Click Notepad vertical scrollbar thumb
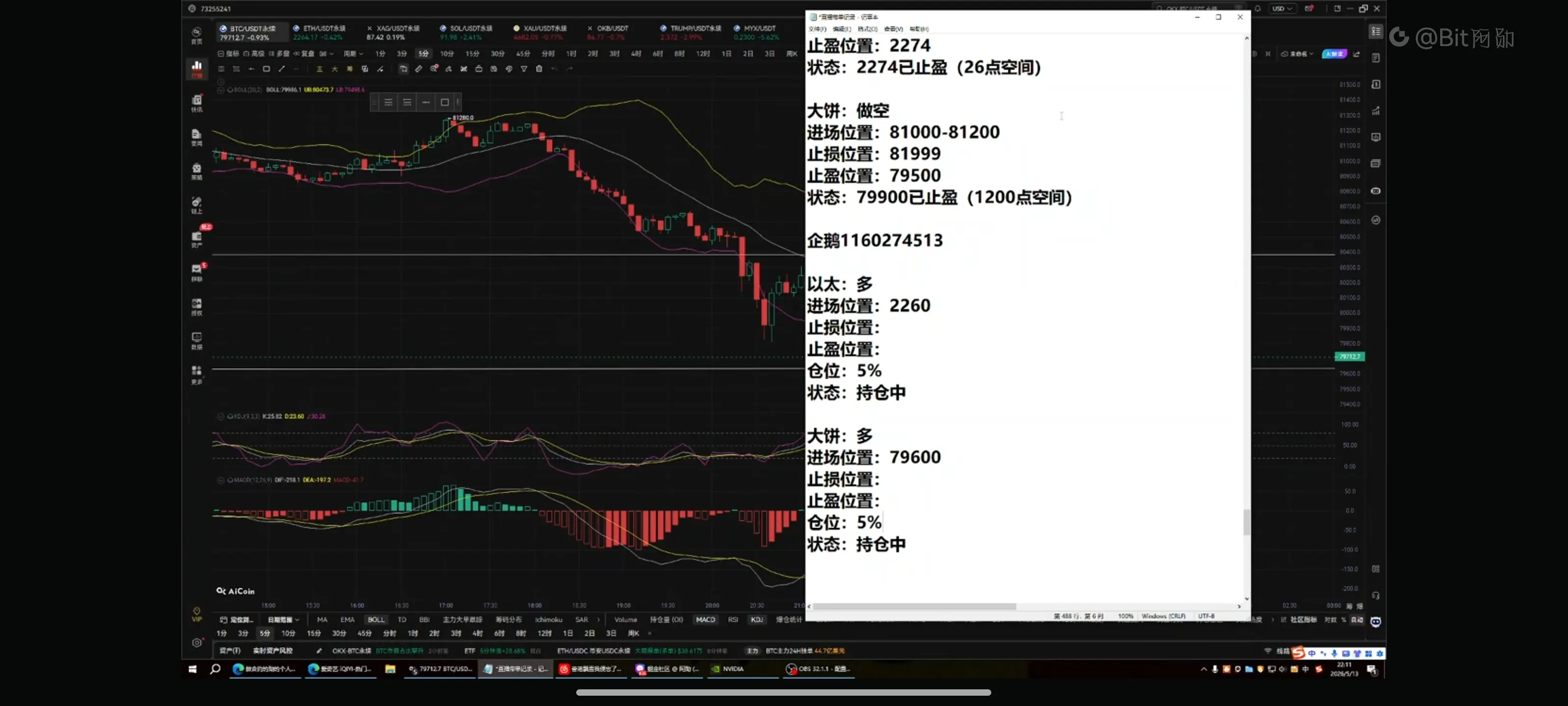1568x706 pixels. (1246, 522)
